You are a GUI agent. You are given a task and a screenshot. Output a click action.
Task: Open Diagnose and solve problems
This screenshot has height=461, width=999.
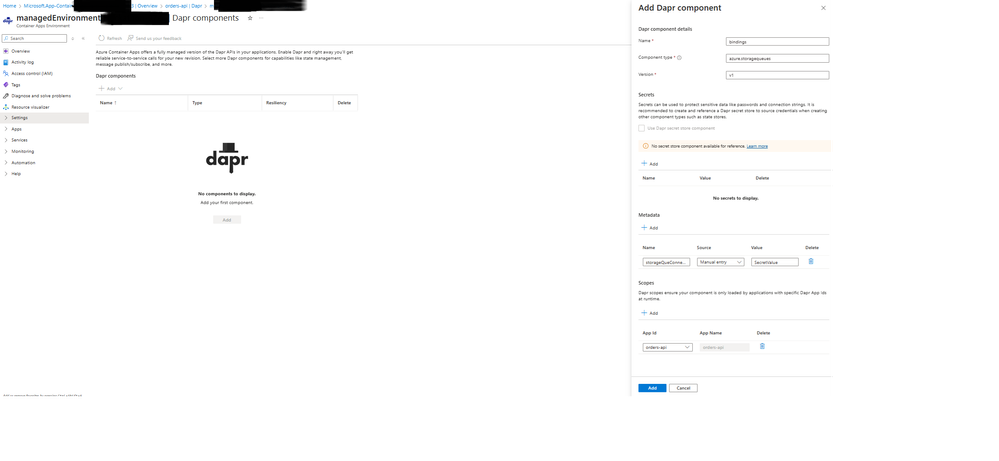(41, 96)
